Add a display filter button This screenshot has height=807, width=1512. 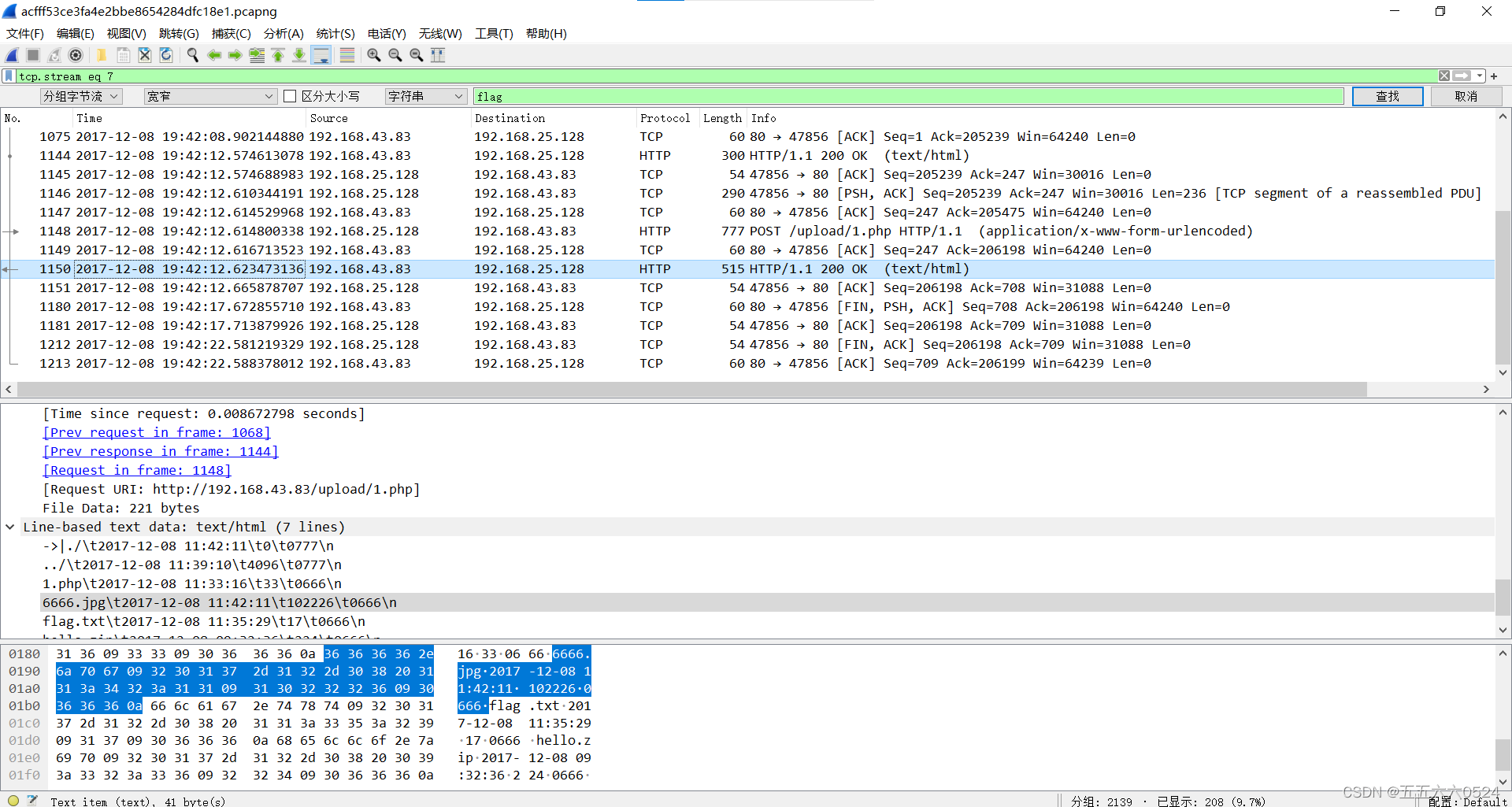1494,76
